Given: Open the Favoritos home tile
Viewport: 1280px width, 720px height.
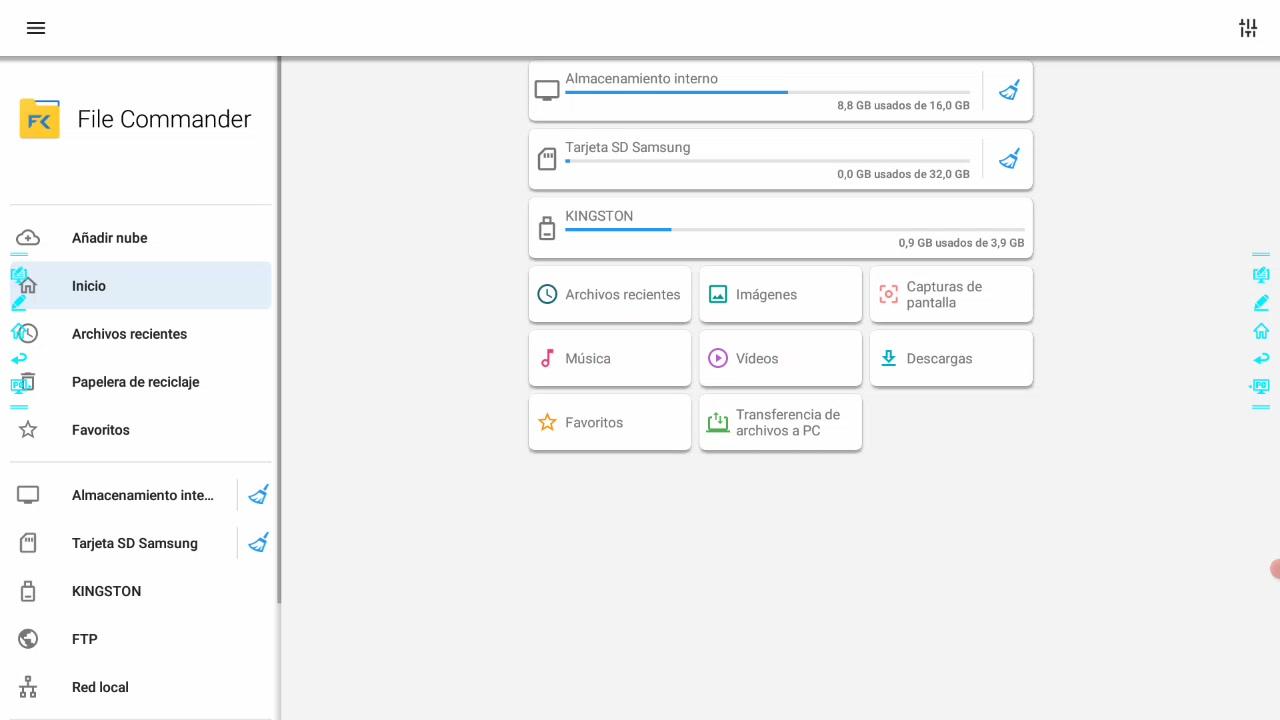Looking at the screenshot, I should (610, 422).
